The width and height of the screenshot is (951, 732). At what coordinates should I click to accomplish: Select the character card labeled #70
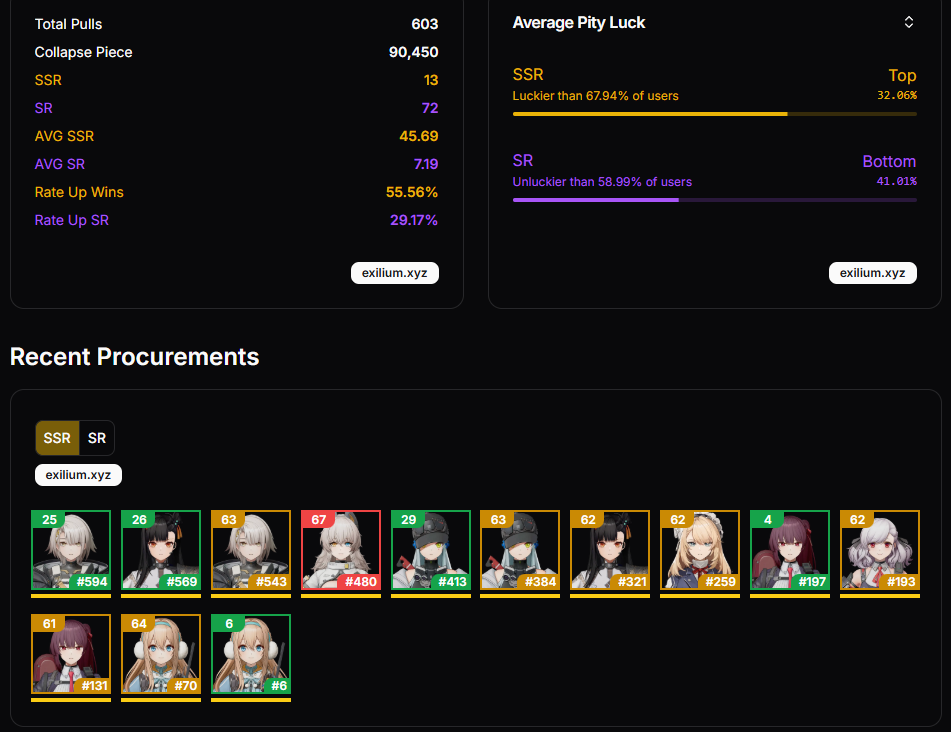point(161,654)
